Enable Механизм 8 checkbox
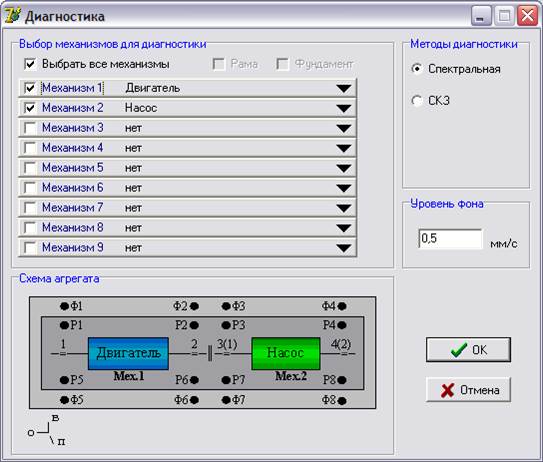 pos(30,228)
